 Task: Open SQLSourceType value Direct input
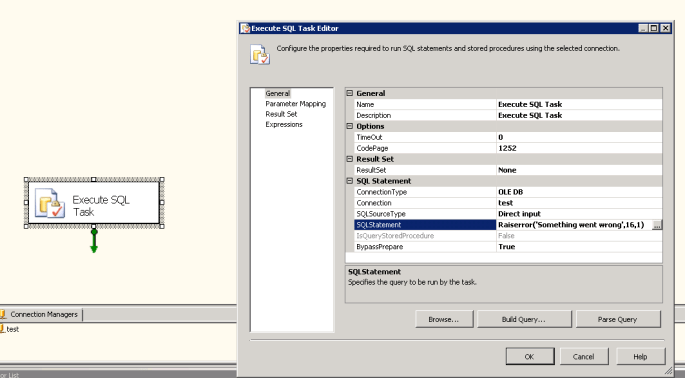coord(579,214)
